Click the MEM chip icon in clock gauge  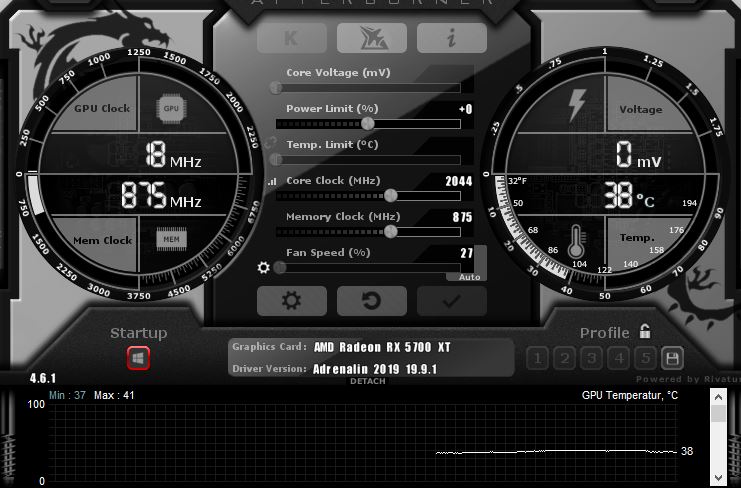[171, 240]
